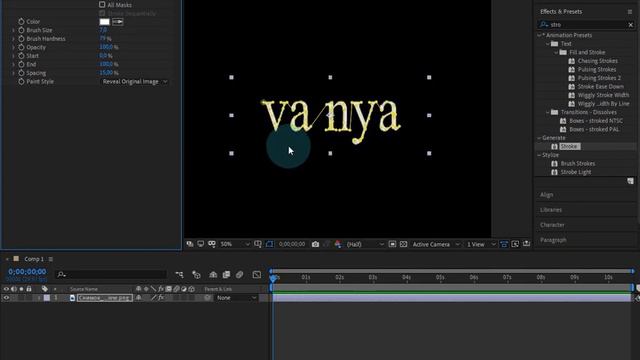Click the frame blending icon in the timeline
This screenshot has width=640, height=360.
226,275
